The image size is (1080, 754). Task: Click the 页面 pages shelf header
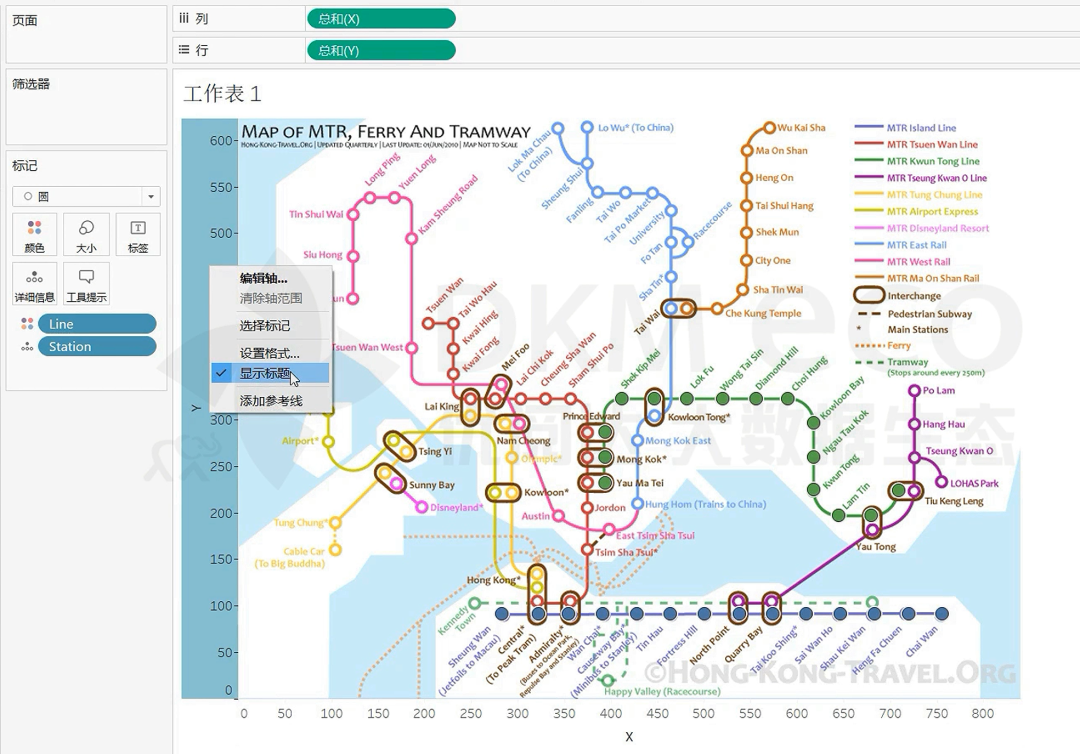[x=25, y=21]
